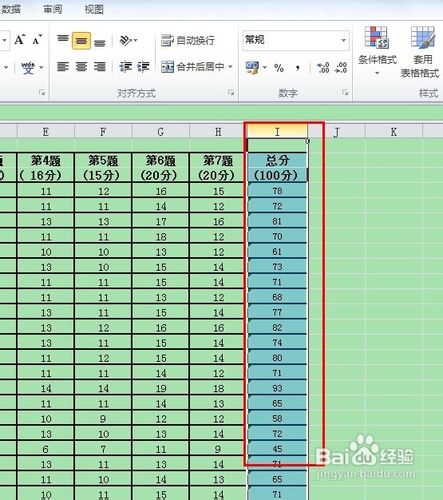The width and height of the screenshot is (443, 500).
Task: Click the 第7题 (20分) header cell
Action: [218, 168]
